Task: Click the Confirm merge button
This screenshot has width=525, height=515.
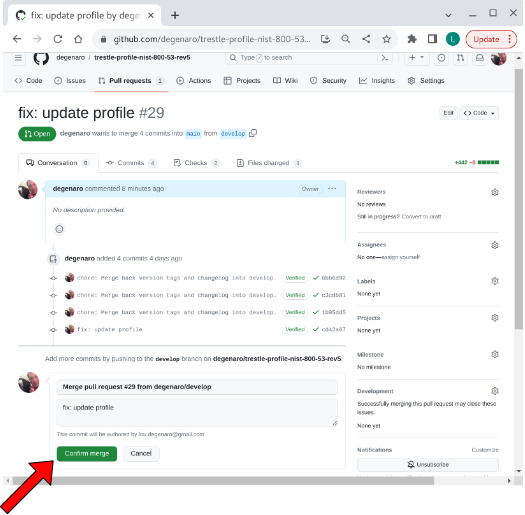Action: tap(87, 454)
